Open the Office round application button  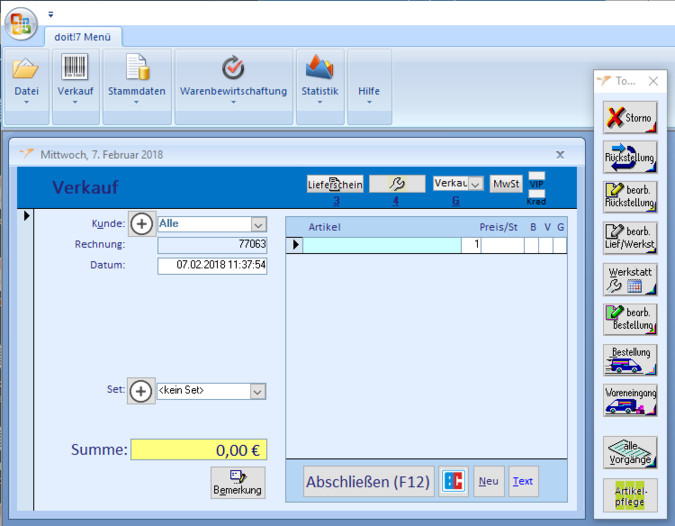click(x=21, y=24)
